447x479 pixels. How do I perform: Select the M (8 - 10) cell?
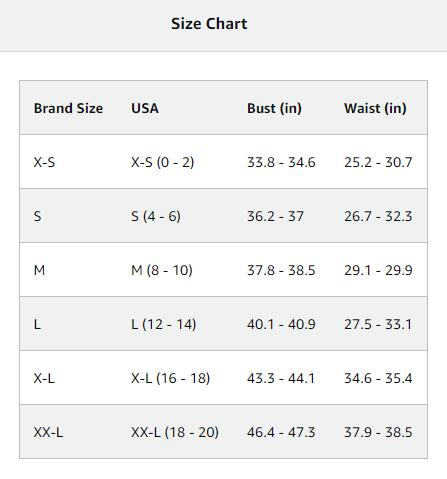click(162, 270)
